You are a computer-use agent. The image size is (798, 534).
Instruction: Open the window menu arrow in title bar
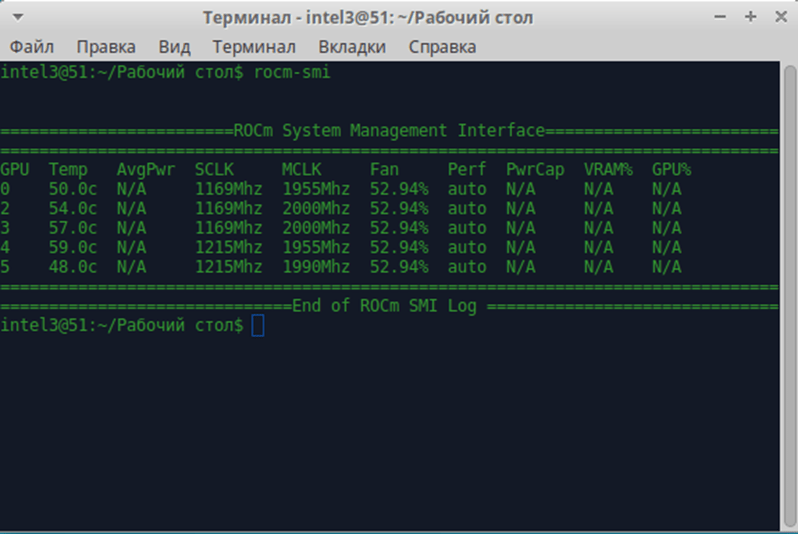(18, 17)
